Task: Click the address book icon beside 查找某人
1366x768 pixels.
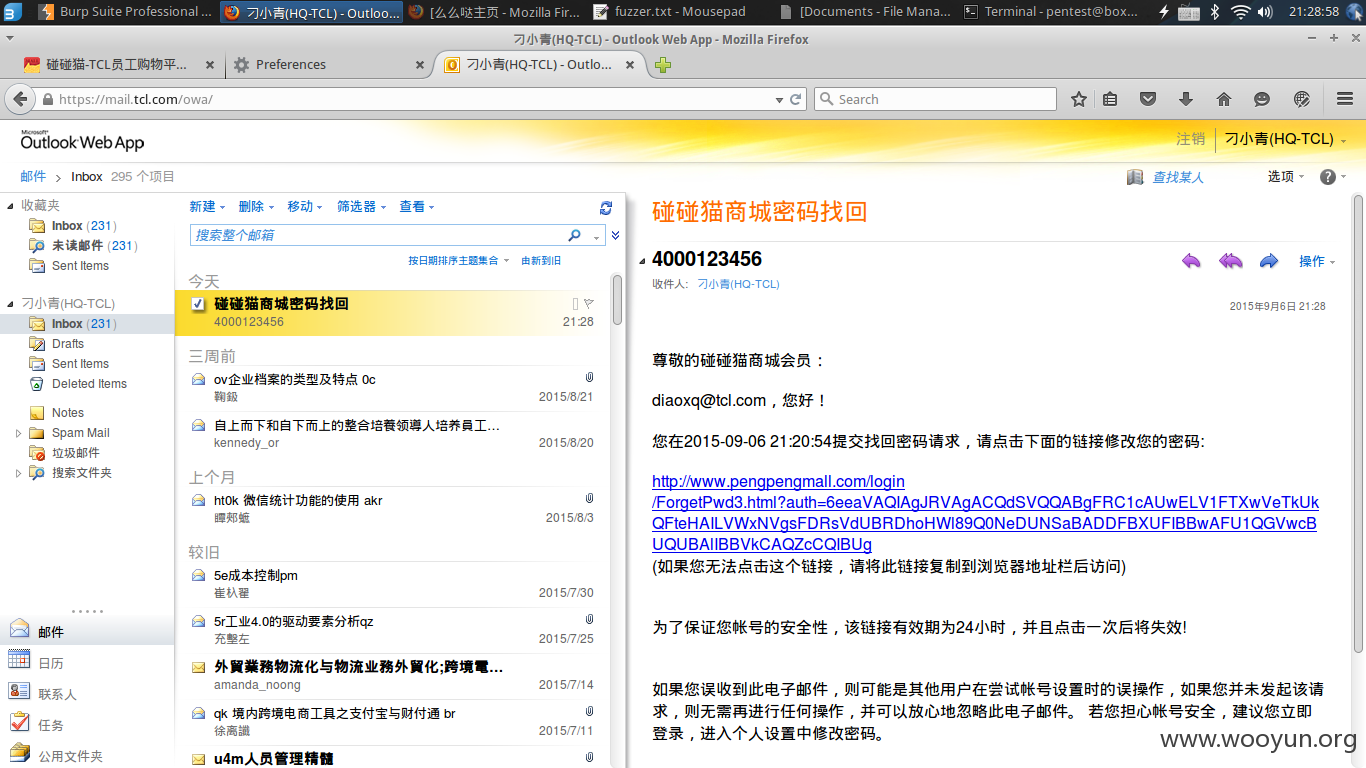Action: point(1135,177)
